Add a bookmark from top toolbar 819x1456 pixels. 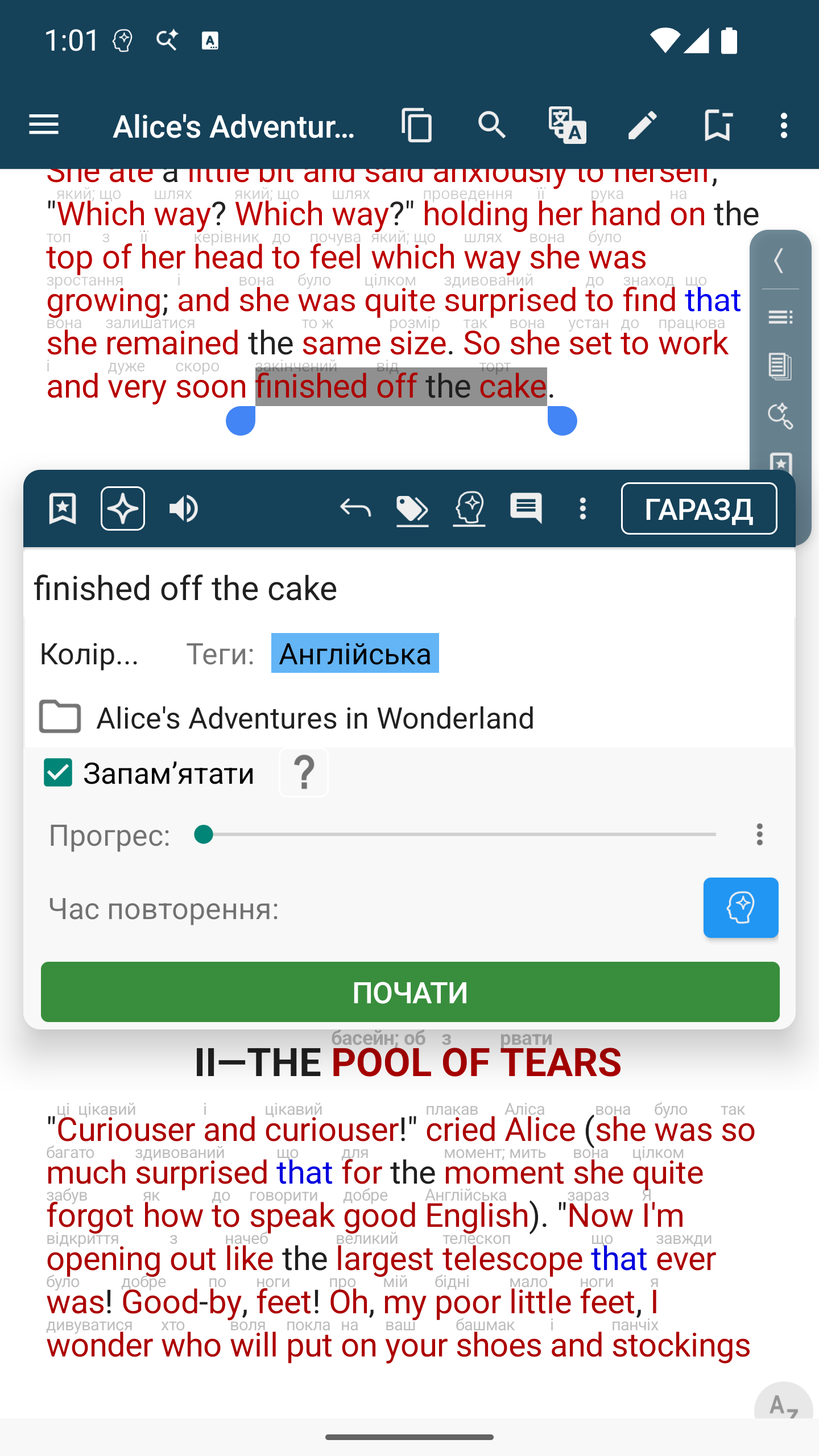(717, 125)
